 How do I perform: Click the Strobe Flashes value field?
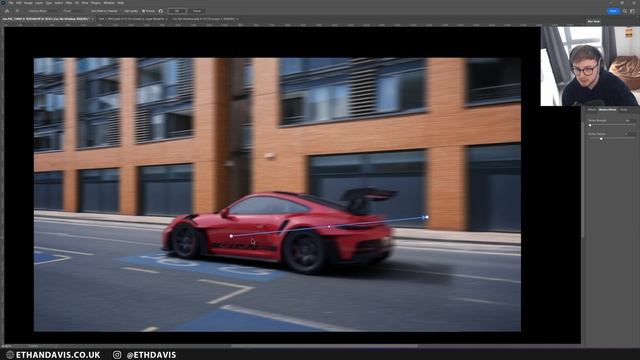coord(630,134)
